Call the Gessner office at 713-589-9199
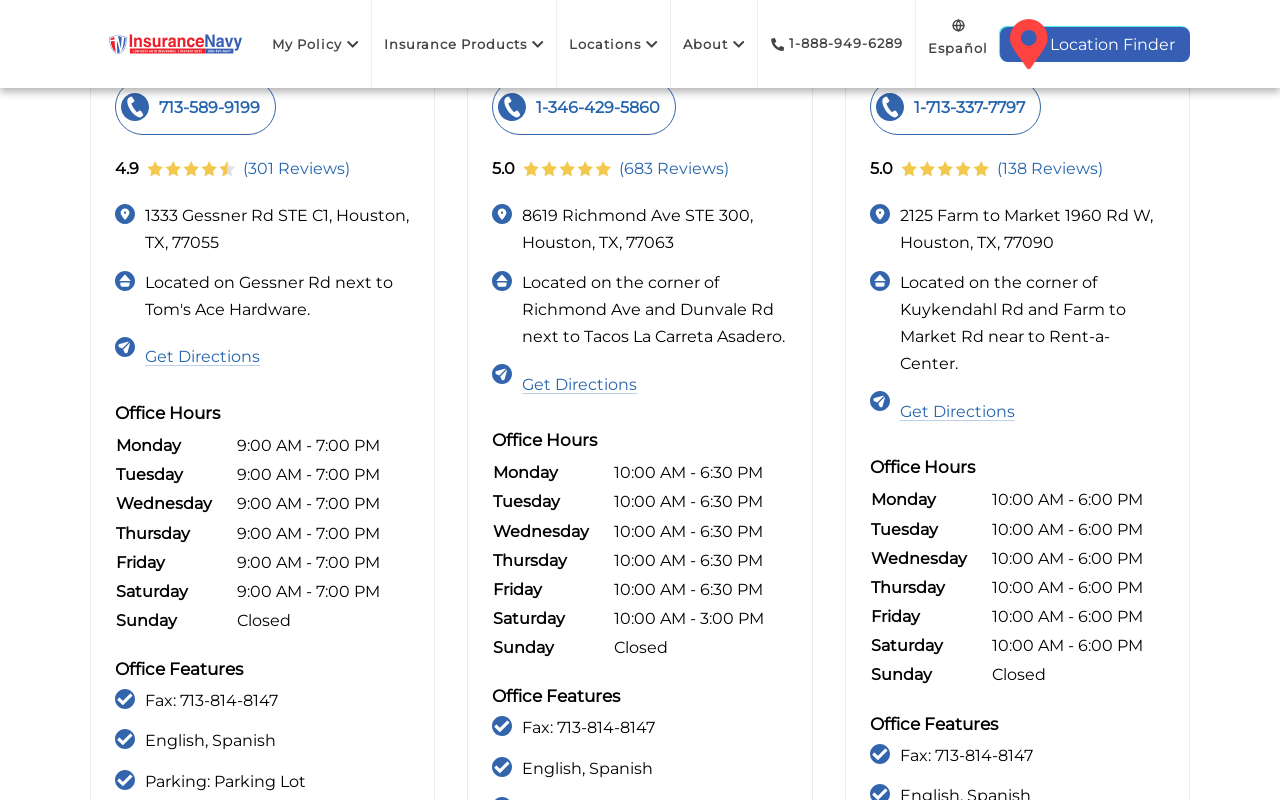 (x=195, y=108)
